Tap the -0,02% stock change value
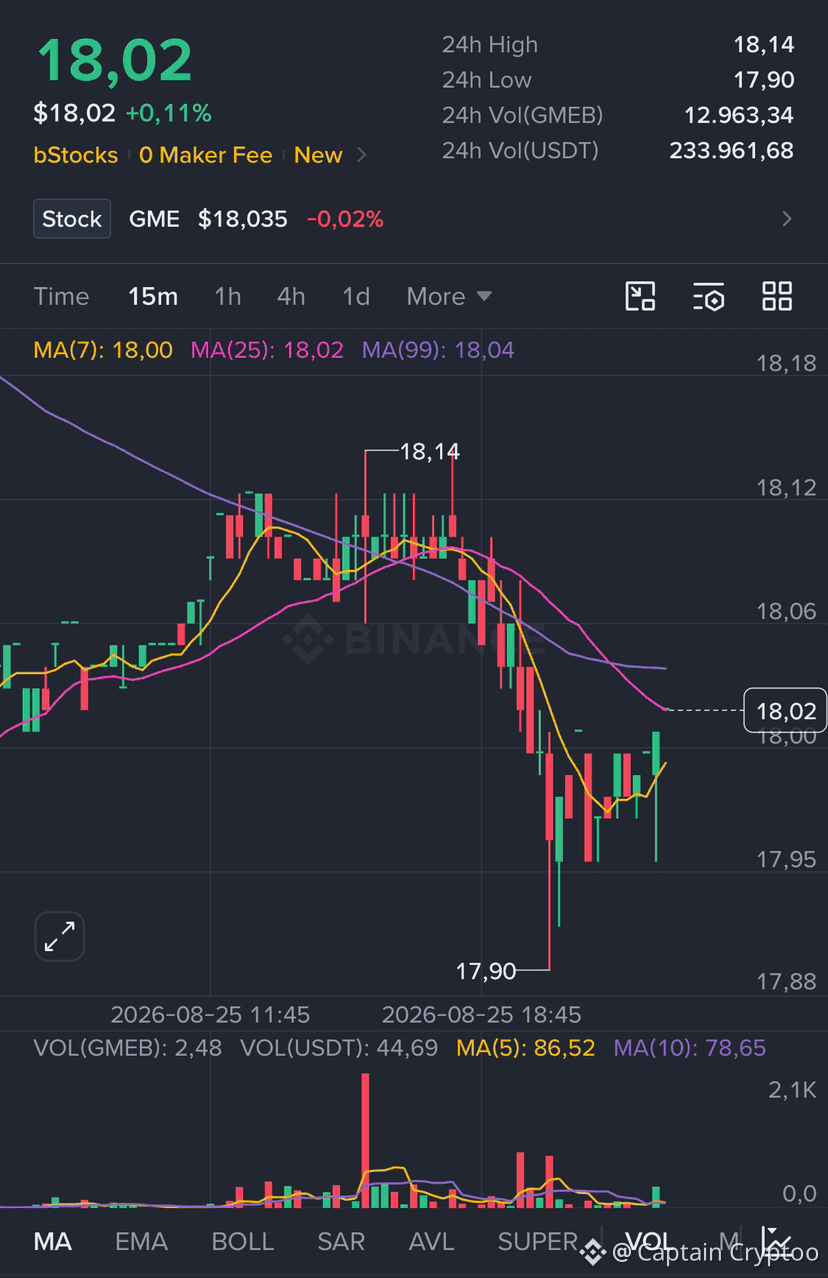The width and height of the screenshot is (828, 1278). coord(345,219)
